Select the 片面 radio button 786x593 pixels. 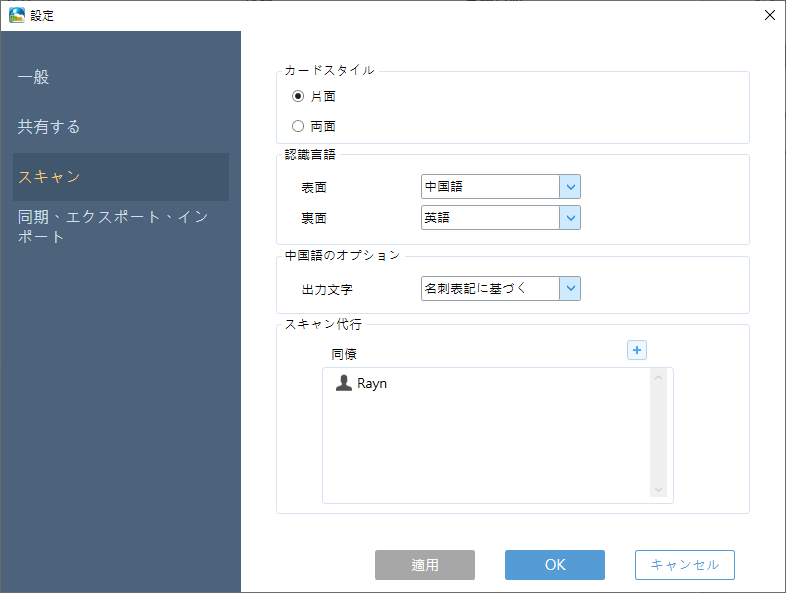click(298, 97)
